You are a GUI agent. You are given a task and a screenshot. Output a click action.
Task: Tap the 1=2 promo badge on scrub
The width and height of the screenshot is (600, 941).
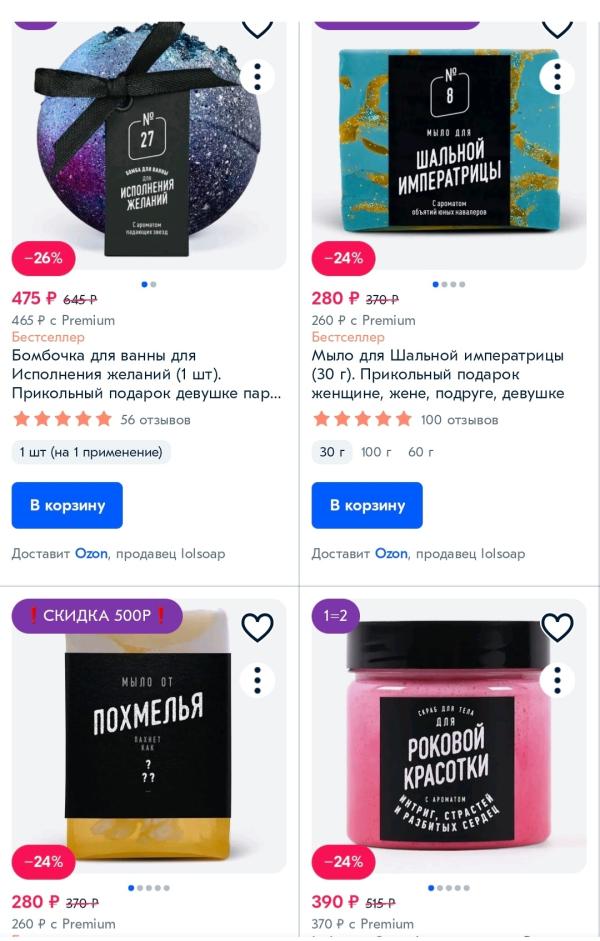tap(336, 616)
